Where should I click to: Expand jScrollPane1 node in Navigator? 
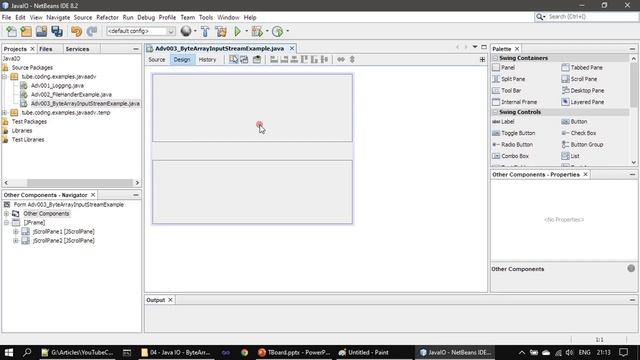[x=16, y=231]
